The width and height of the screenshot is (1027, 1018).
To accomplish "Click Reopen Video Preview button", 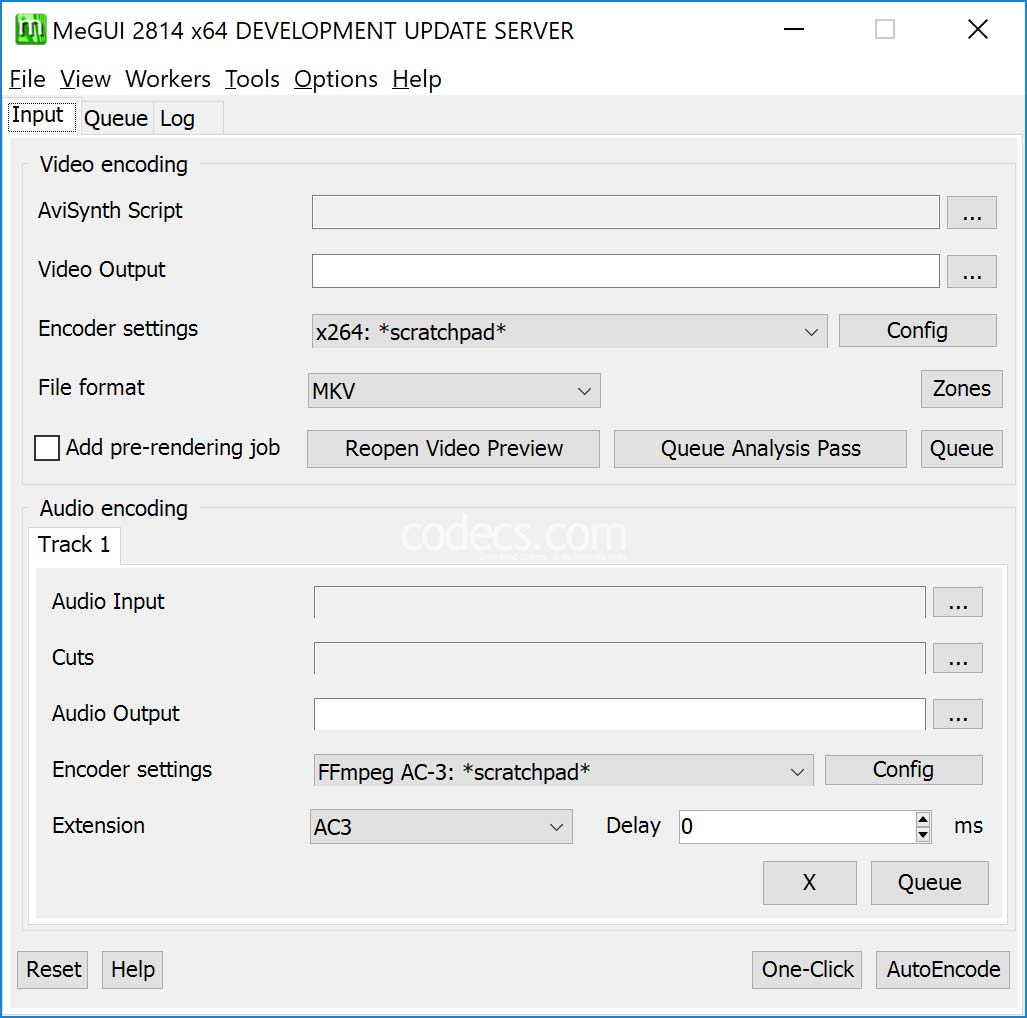I will point(453,449).
